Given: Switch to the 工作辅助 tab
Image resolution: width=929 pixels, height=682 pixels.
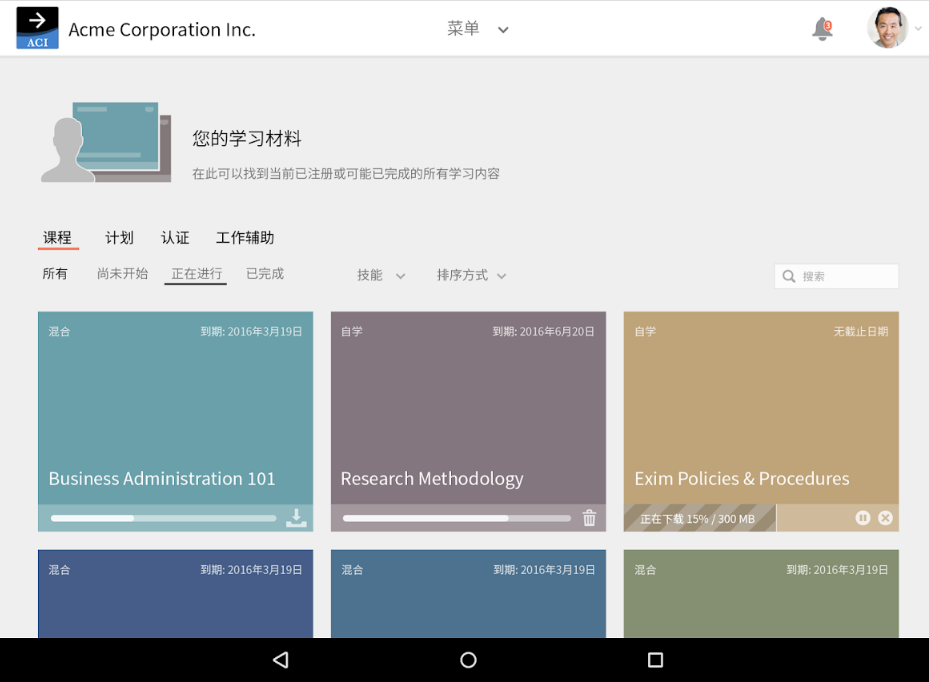Looking at the screenshot, I should tap(246, 238).
